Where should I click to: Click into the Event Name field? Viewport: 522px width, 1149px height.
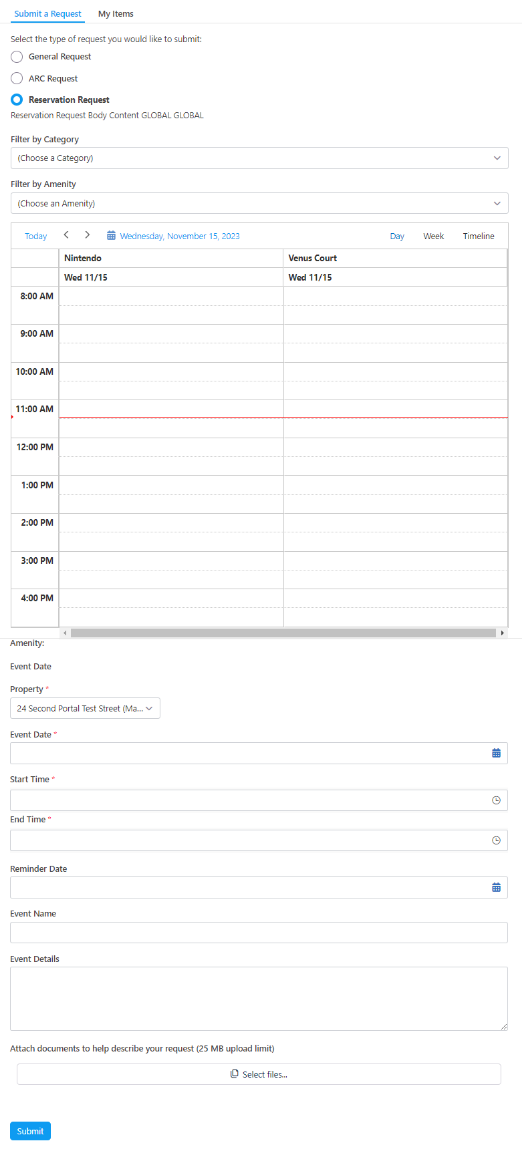point(259,932)
